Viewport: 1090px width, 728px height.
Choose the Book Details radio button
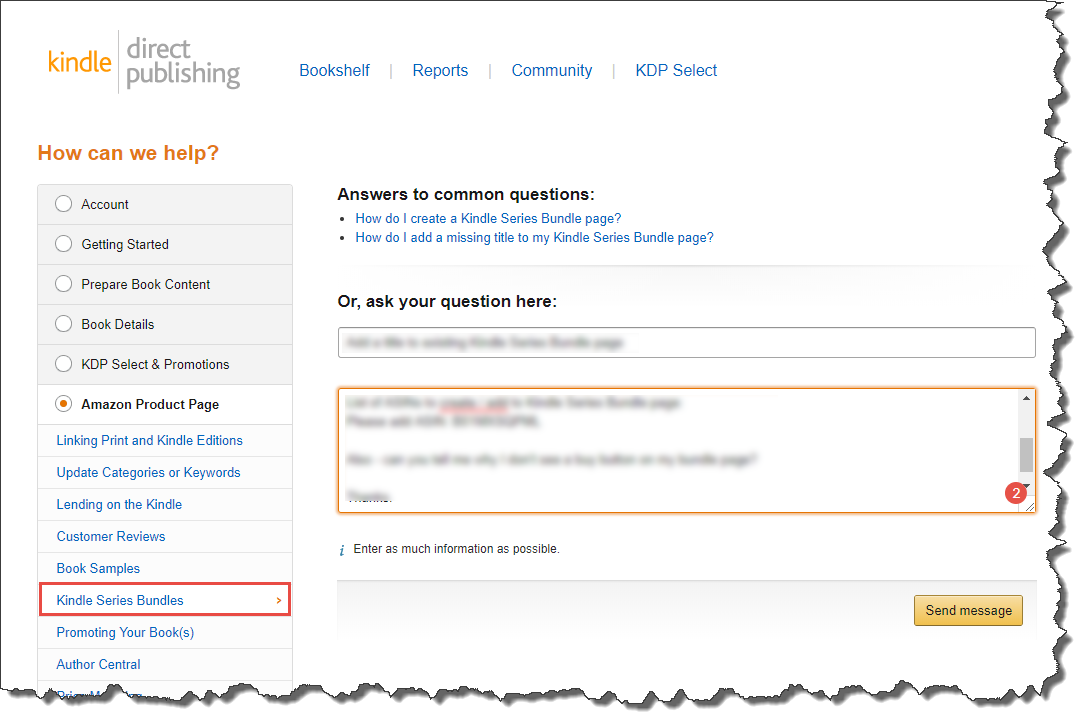click(x=63, y=324)
